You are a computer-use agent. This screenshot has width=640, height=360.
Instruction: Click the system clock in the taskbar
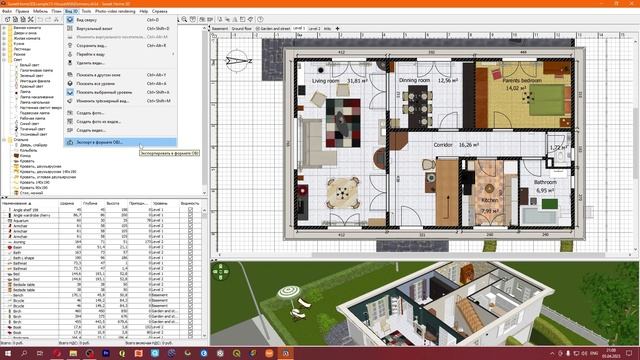pyautogui.click(x=611, y=353)
